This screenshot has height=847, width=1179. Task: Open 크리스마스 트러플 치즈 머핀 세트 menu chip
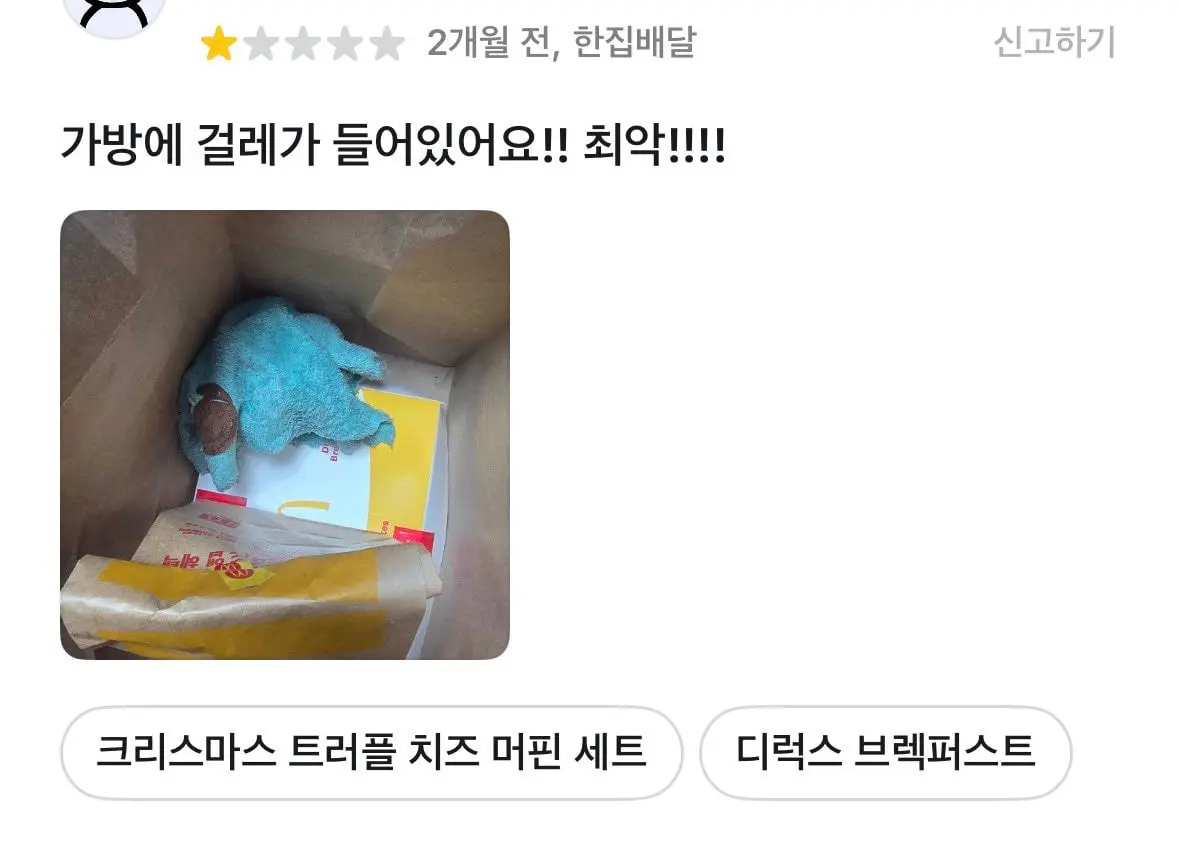tap(371, 752)
